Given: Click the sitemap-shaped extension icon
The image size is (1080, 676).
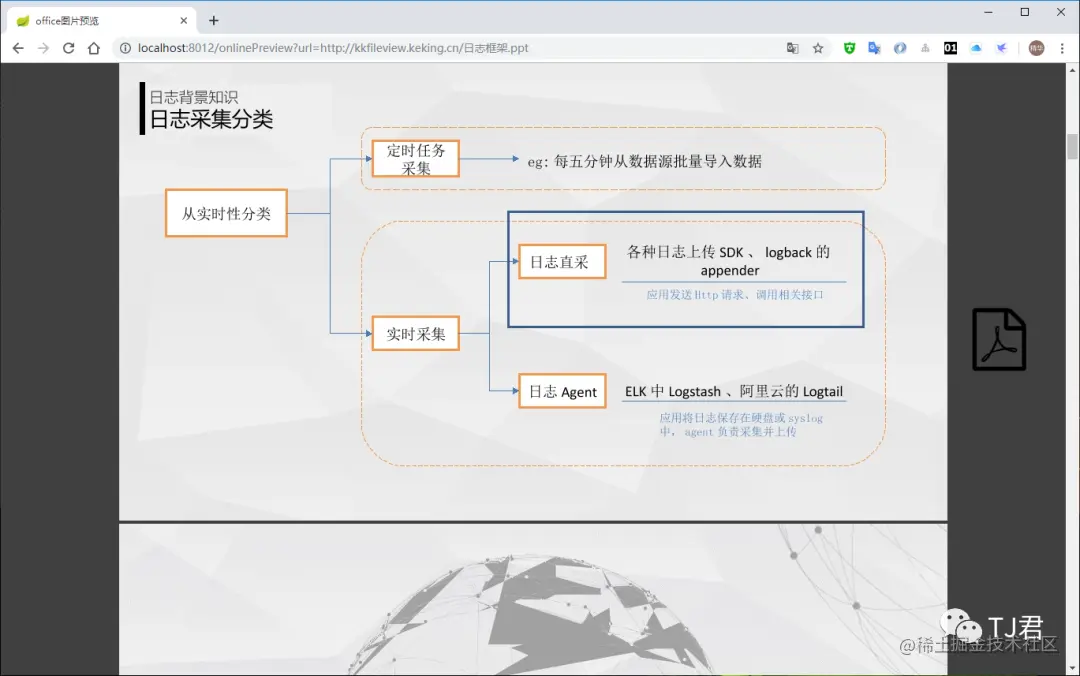Looking at the screenshot, I should click(925, 47).
